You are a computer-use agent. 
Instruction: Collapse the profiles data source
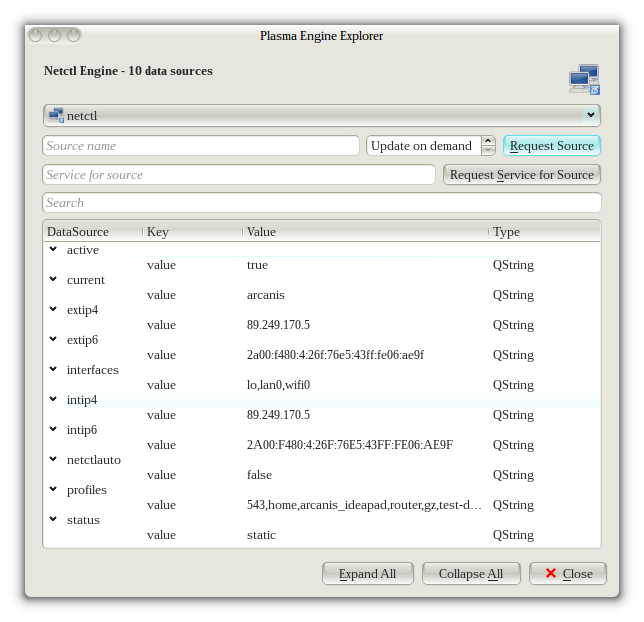pyautogui.click(x=53, y=490)
